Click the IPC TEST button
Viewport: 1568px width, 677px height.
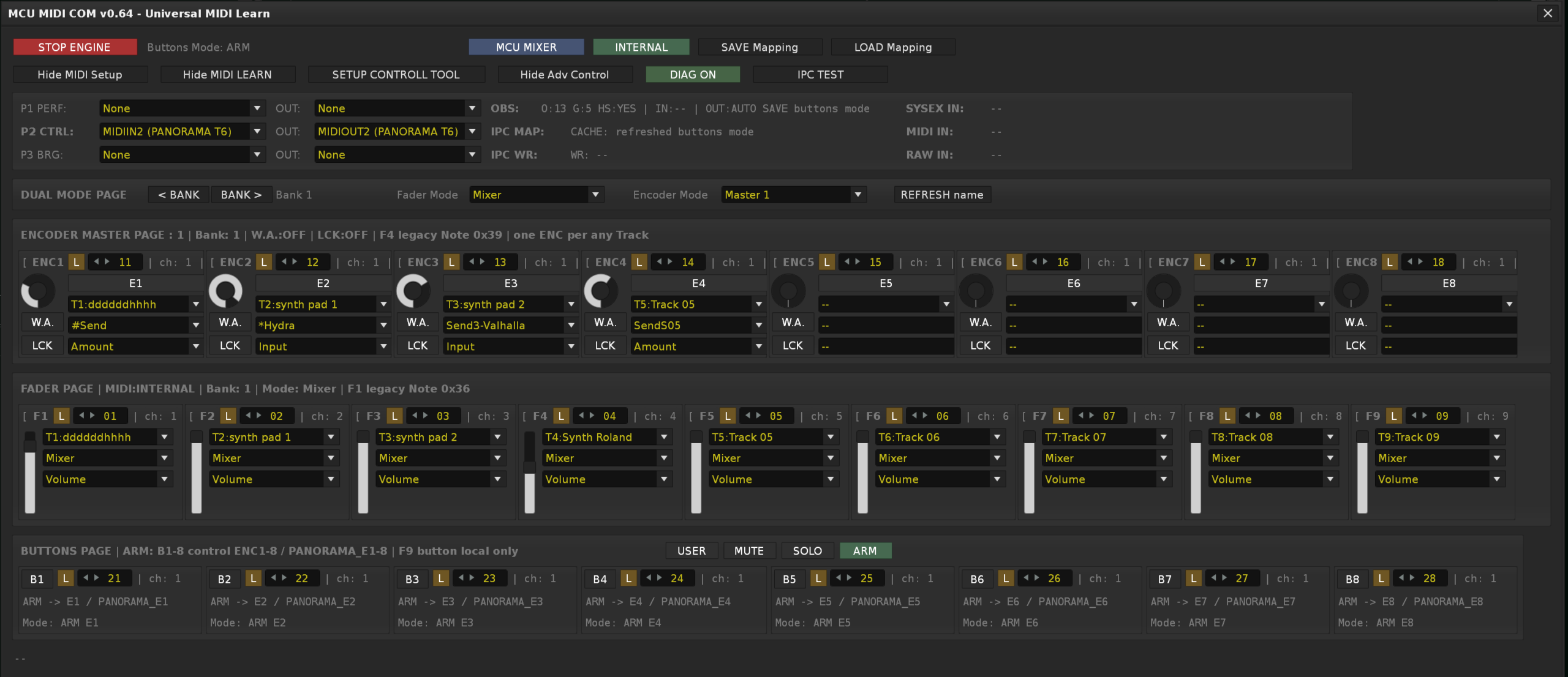tap(820, 74)
